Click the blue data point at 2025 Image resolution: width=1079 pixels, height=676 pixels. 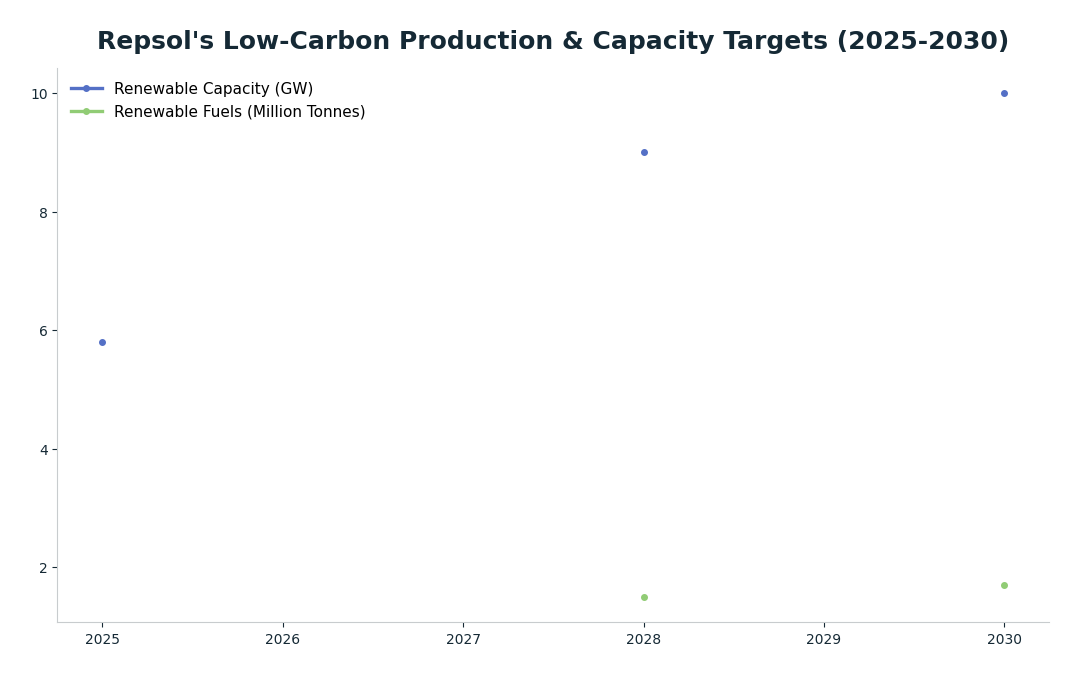[x=103, y=343]
